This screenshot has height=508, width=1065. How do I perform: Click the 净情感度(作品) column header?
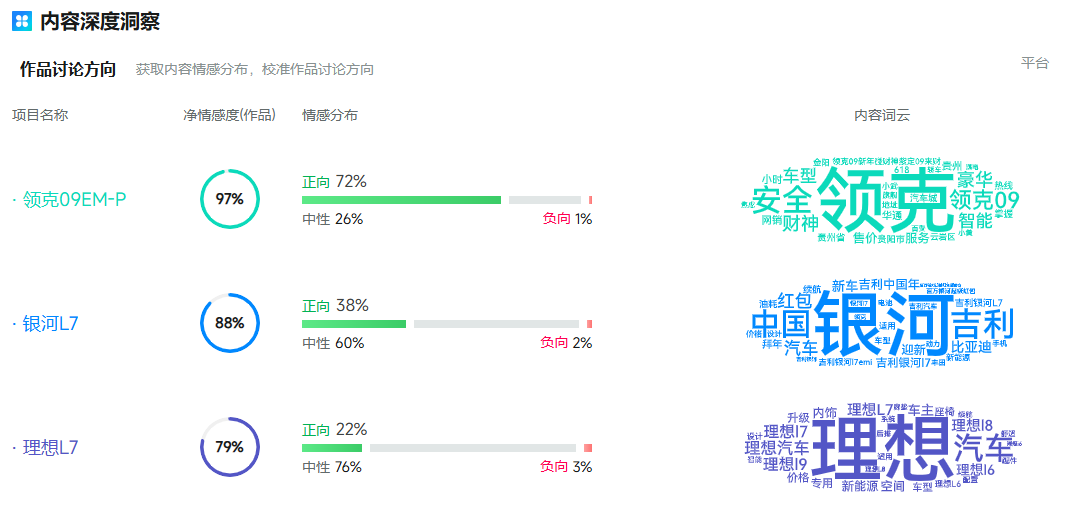point(229,115)
